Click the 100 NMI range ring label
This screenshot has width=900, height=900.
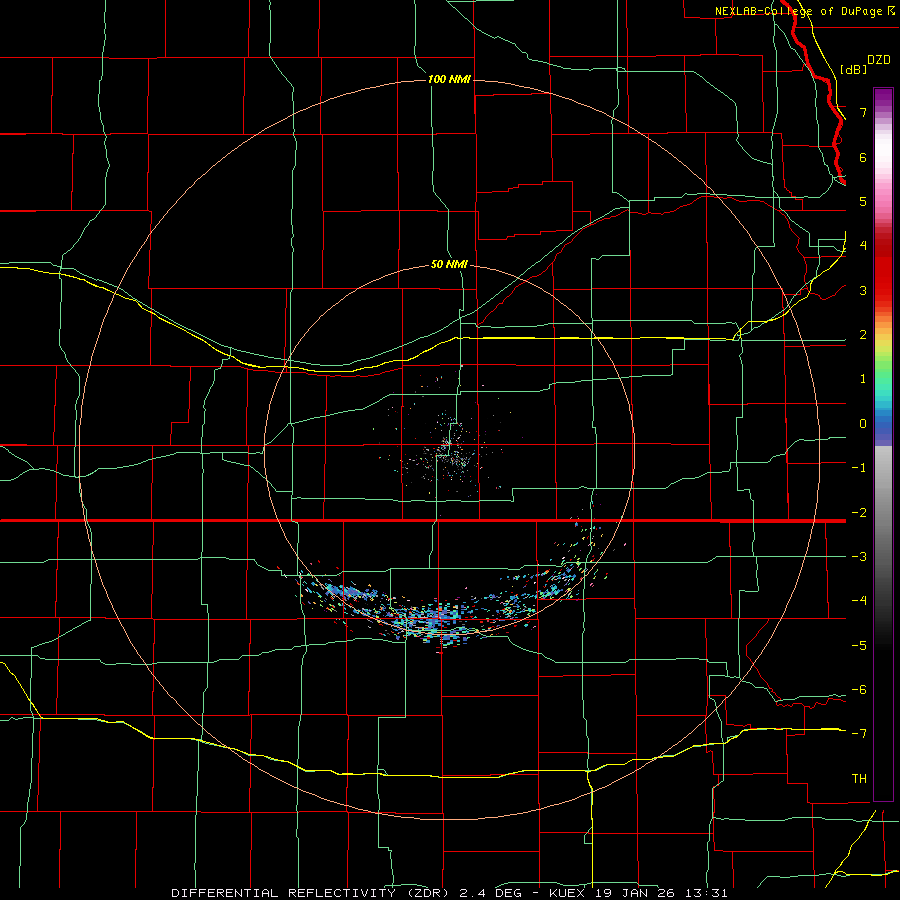pyautogui.click(x=449, y=79)
